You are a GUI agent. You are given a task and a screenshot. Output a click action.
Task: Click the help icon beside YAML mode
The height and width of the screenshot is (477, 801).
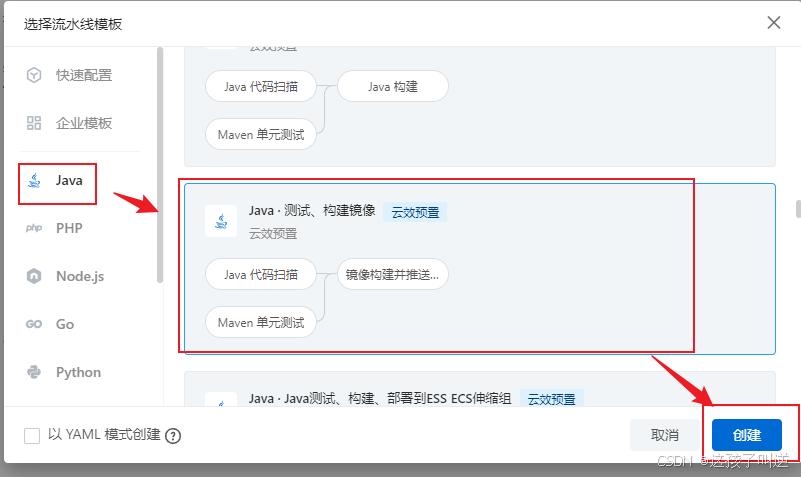[173, 436]
